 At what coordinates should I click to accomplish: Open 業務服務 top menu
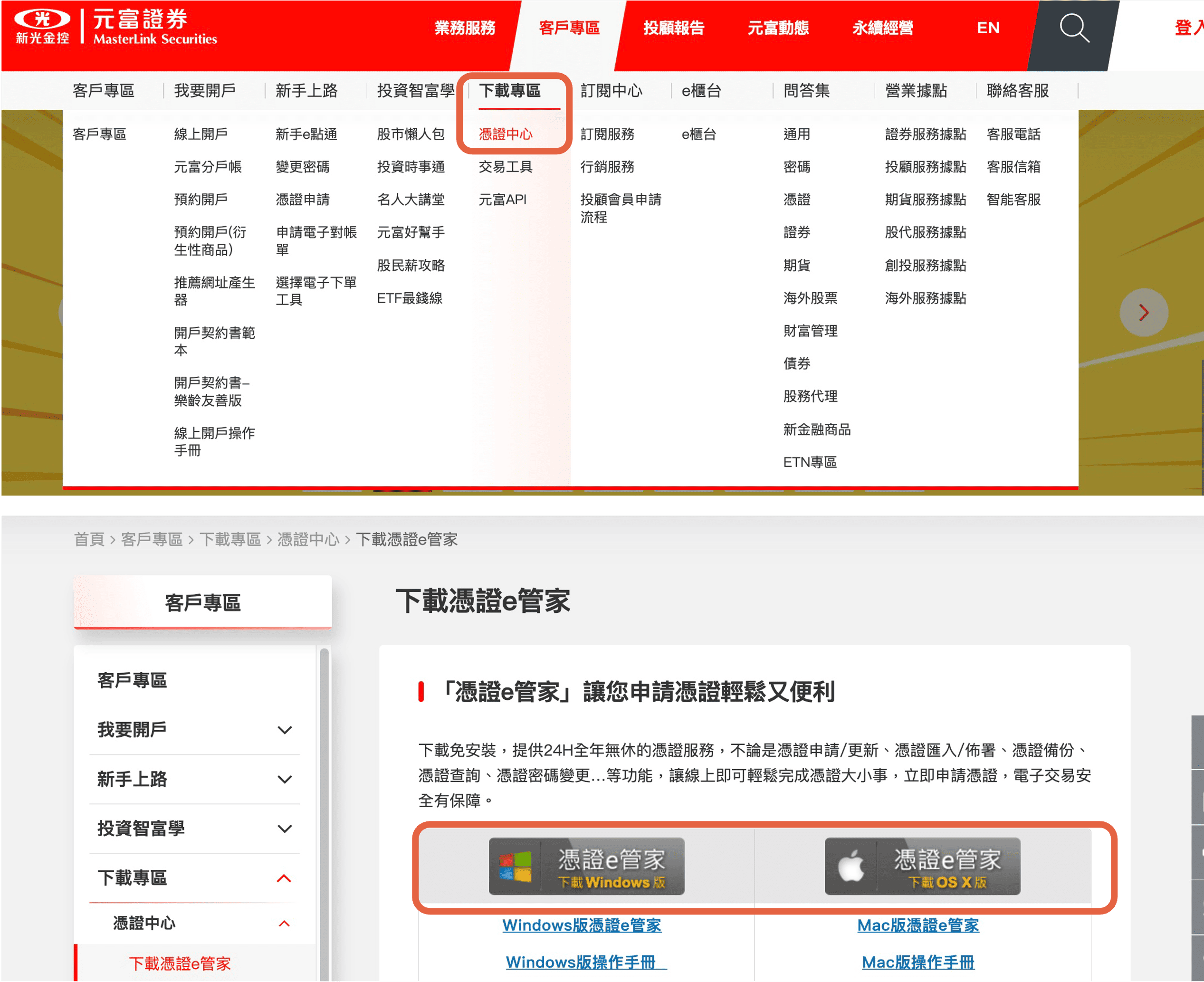click(x=465, y=28)
